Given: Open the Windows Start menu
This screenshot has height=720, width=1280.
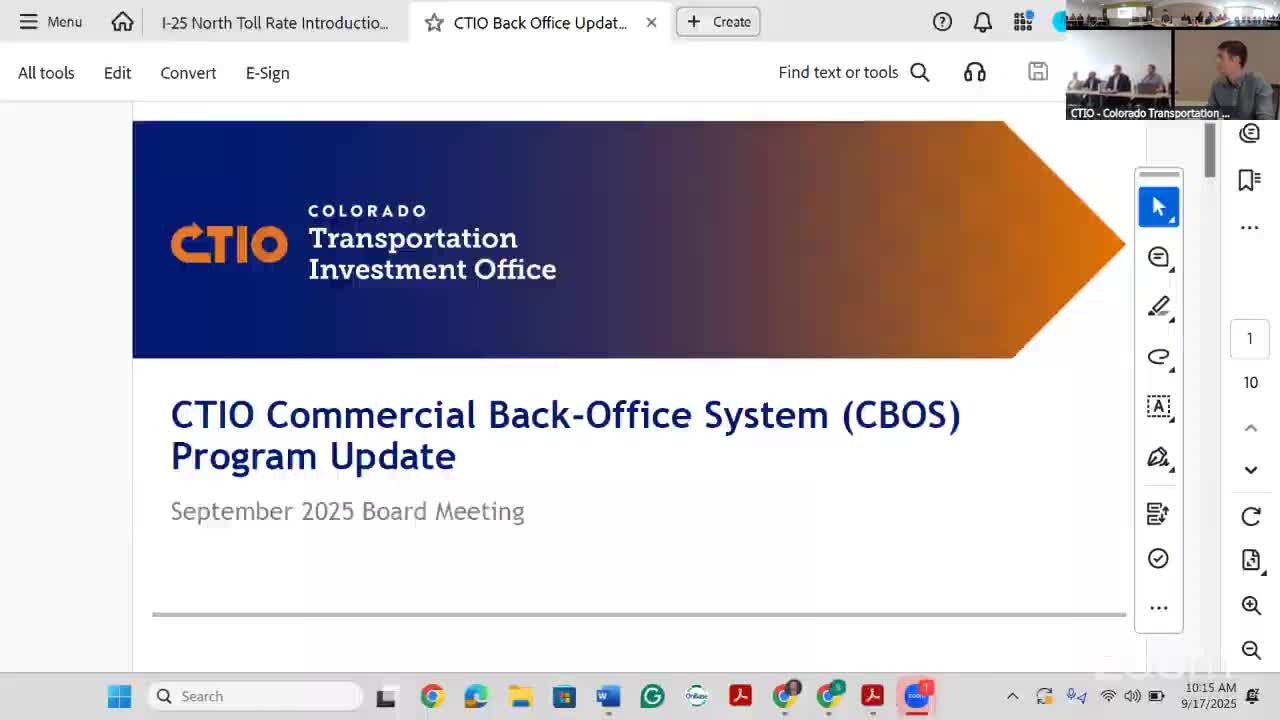Looking at the screenshot, I should pyautogui.click(x=119, y=696).
